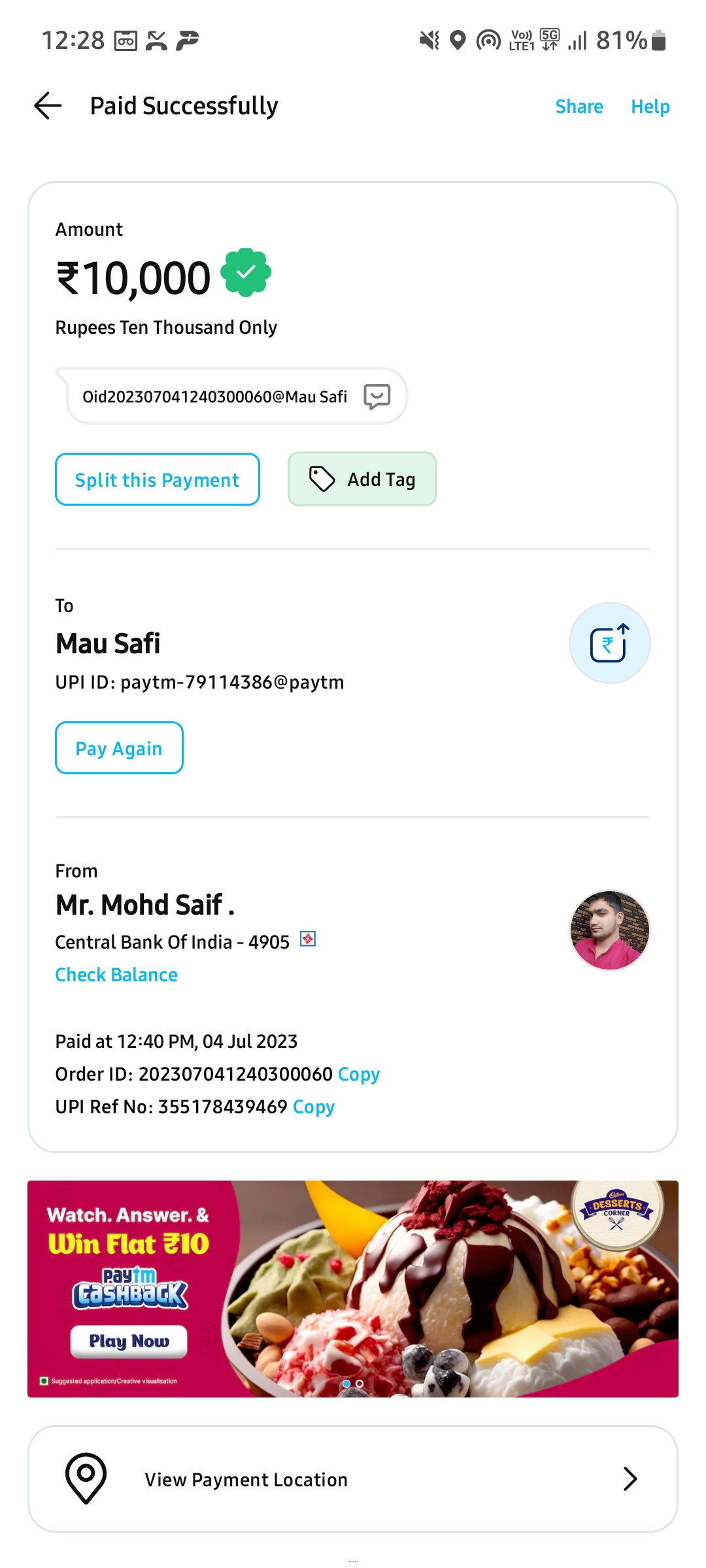Image resolution: width=706 pixels, height=1568 pixels.
Task: Tap the Share link in header
Action: coord(579,106)
